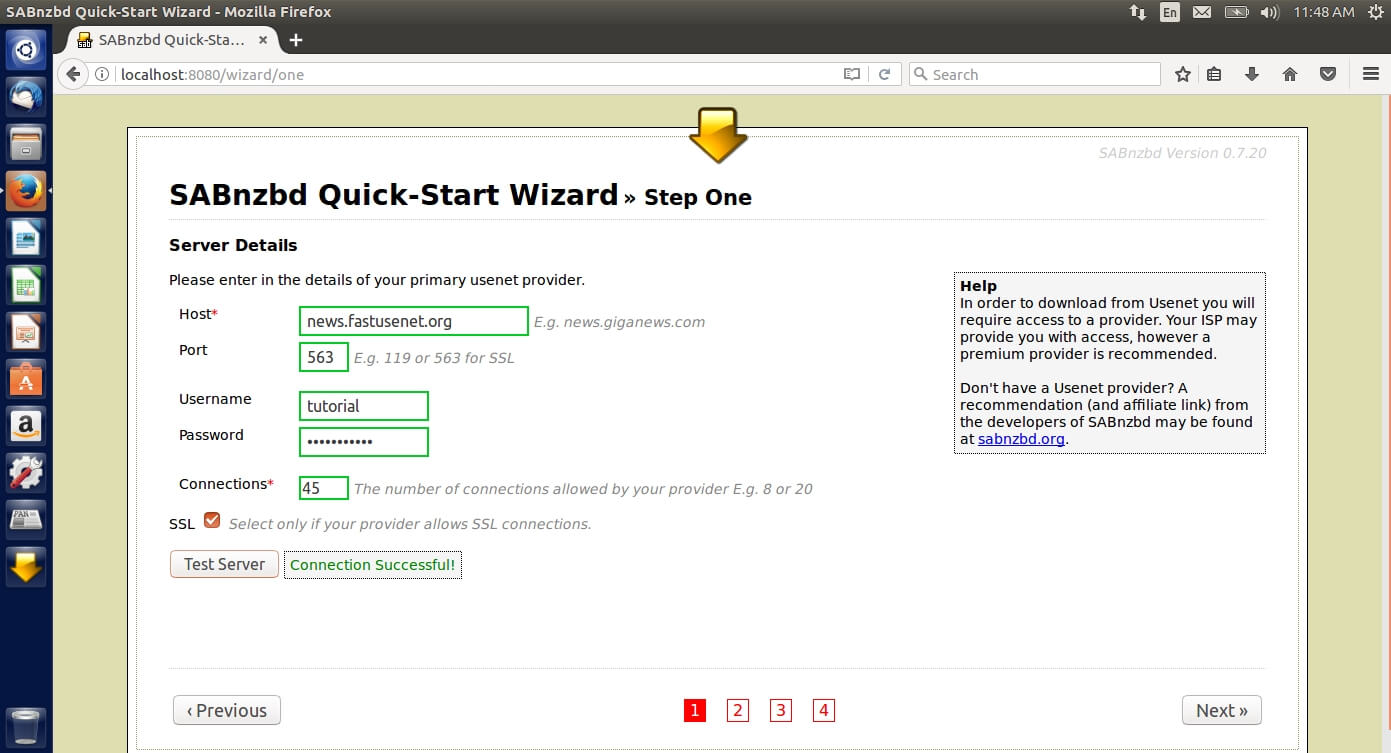1391x753 pixels.
Task: Open the Firefox hamburger menu
Action: click(x=1371, y=74)
